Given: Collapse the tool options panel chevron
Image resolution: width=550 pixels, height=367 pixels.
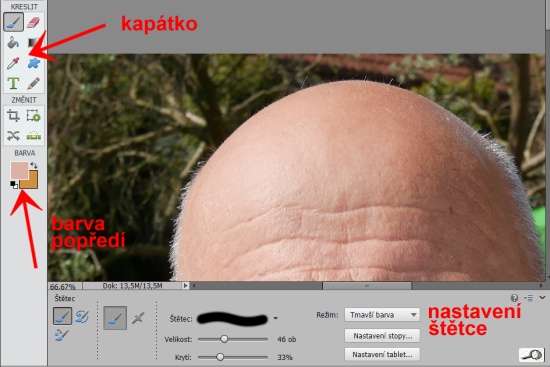Looking at the screenshot, I should point(542,298).
